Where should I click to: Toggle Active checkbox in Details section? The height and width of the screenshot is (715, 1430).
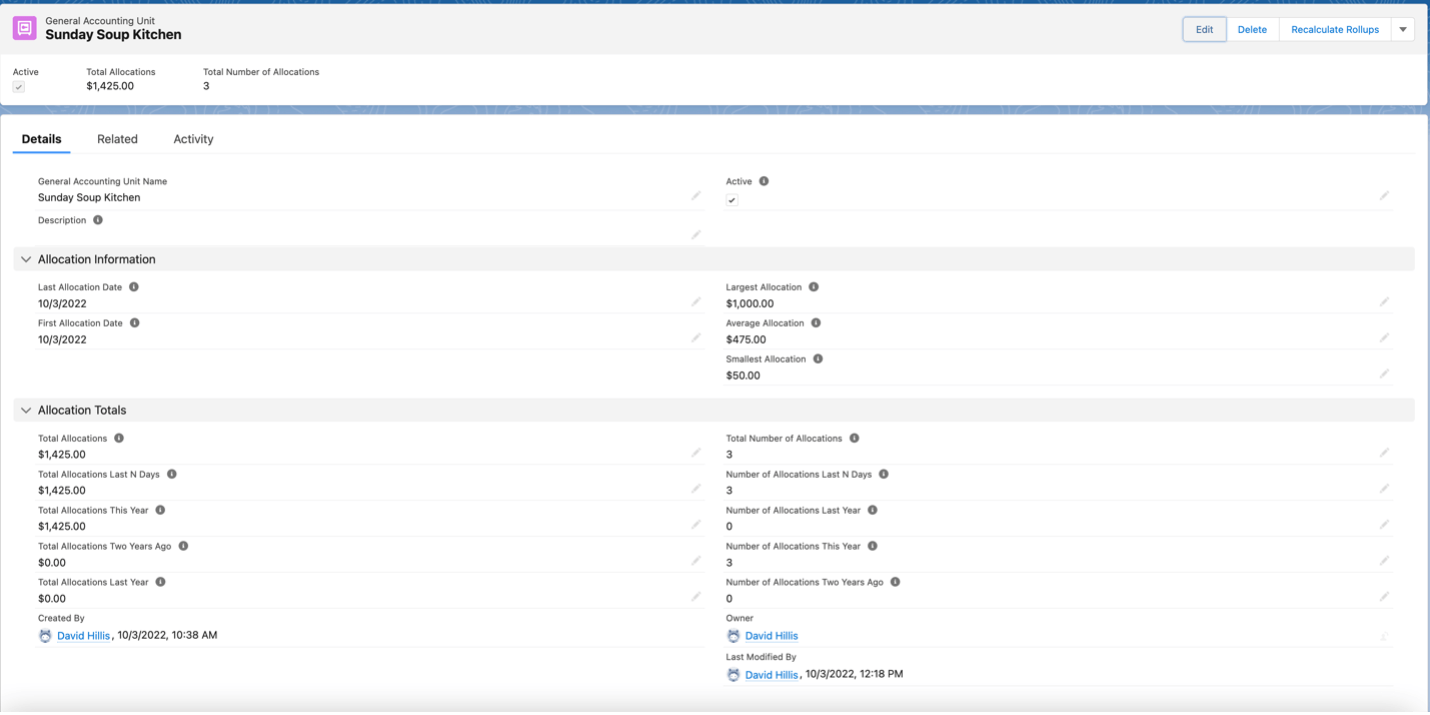click(732, 200)
